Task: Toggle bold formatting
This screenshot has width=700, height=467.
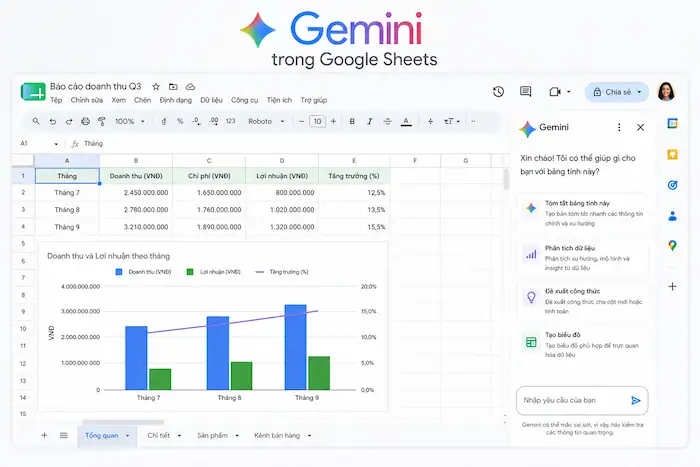Action: point(352,121)
